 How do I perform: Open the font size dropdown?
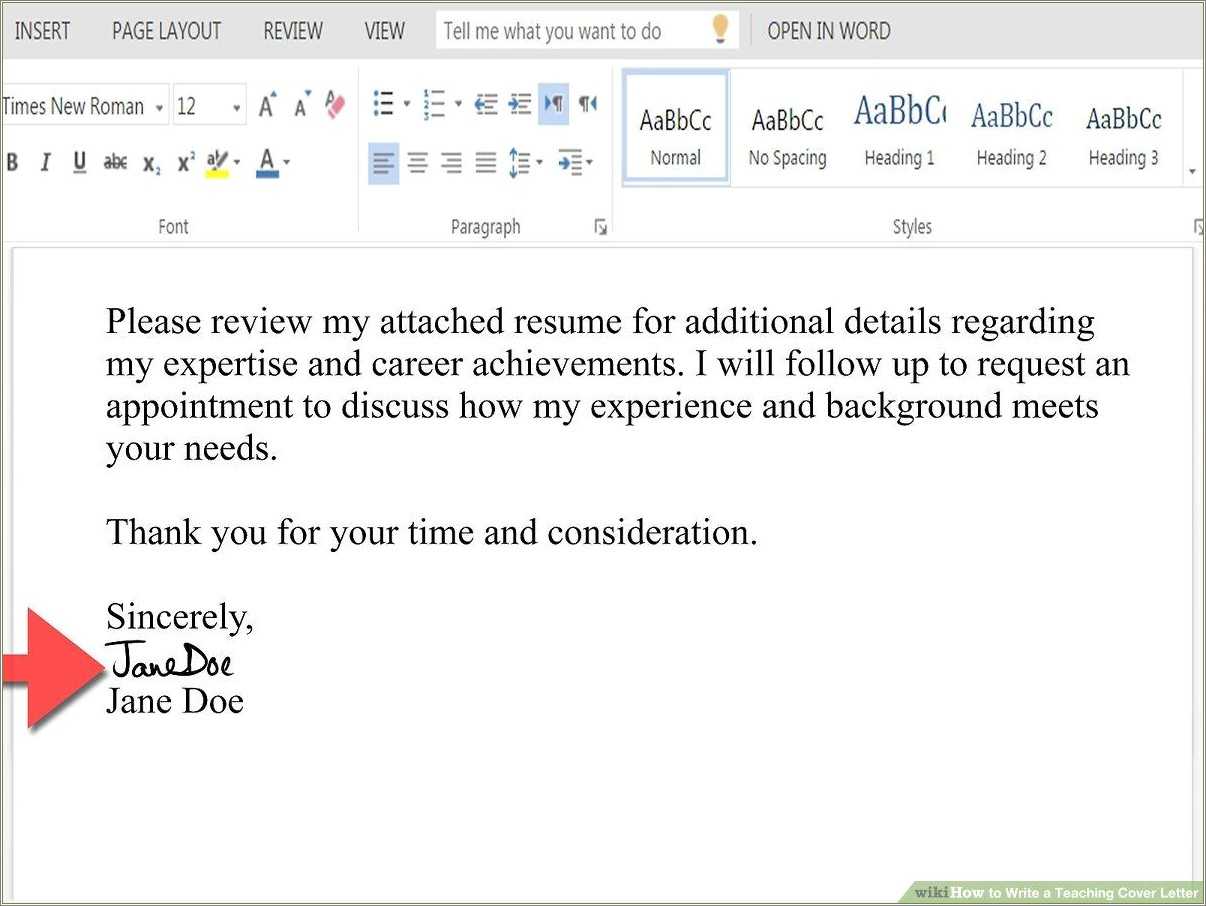pos(238,106)
